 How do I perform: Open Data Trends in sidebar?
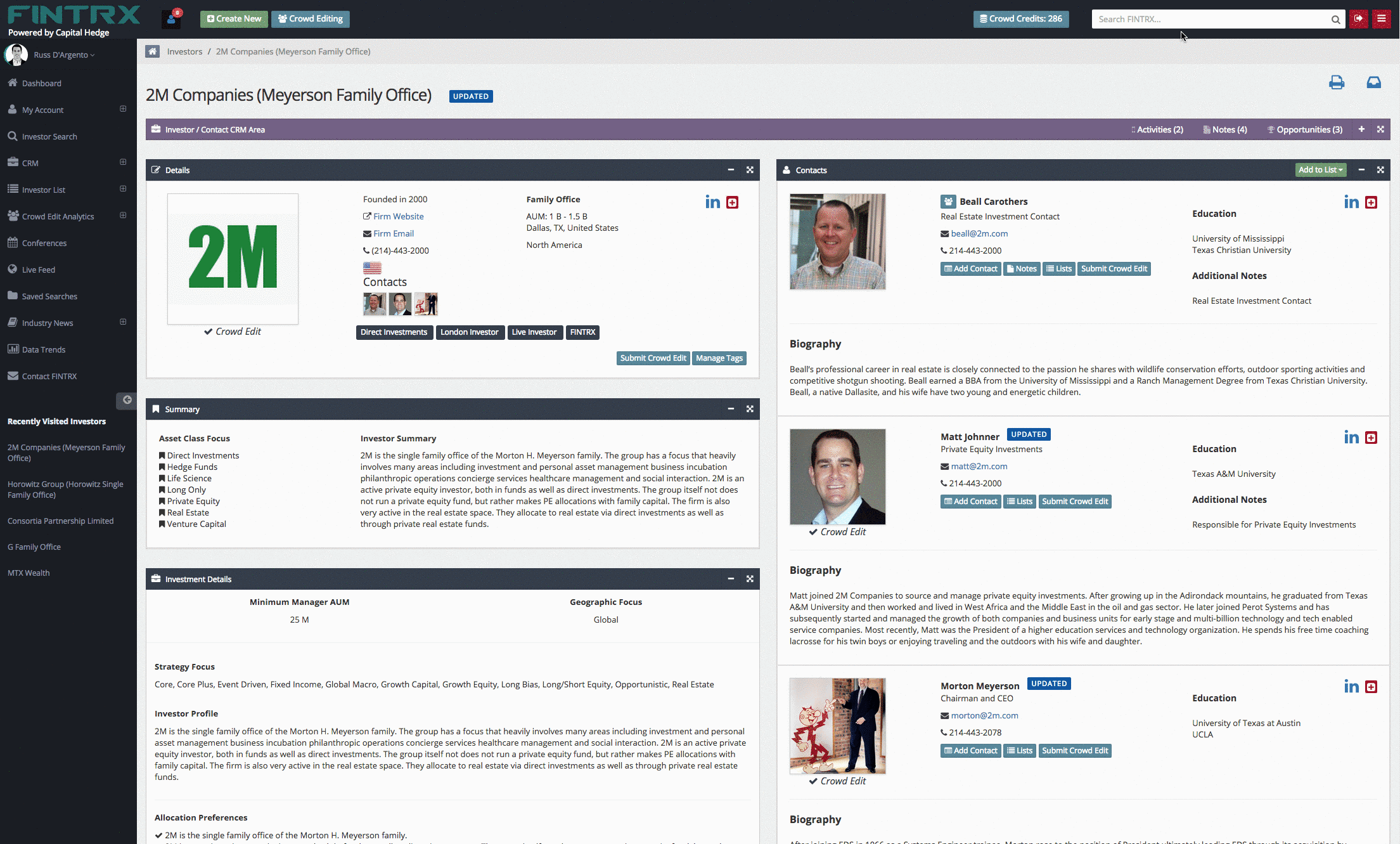coord(43,349)
